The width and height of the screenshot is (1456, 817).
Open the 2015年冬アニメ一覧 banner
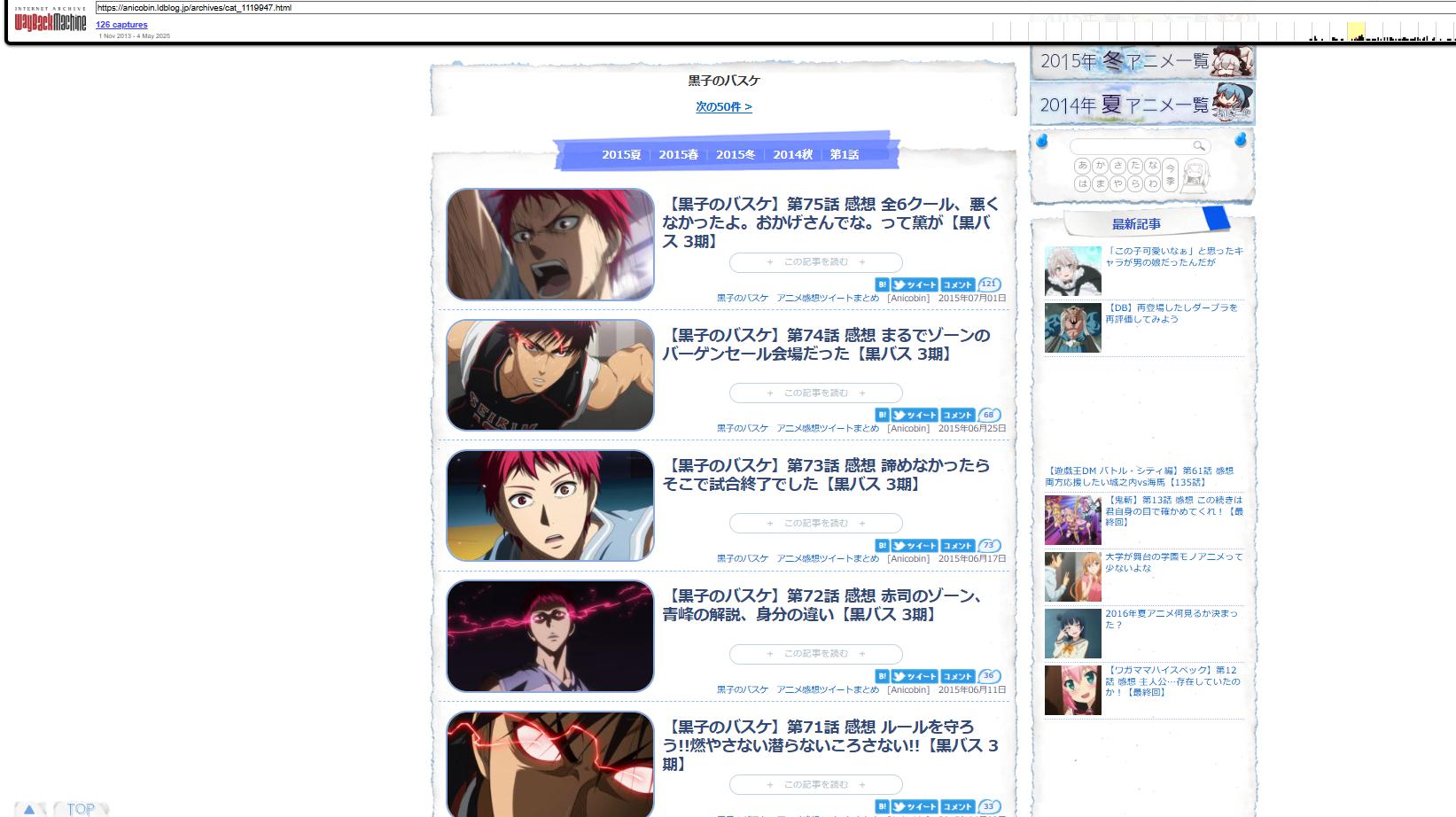pyautogui.click(x=1142, y=62)
